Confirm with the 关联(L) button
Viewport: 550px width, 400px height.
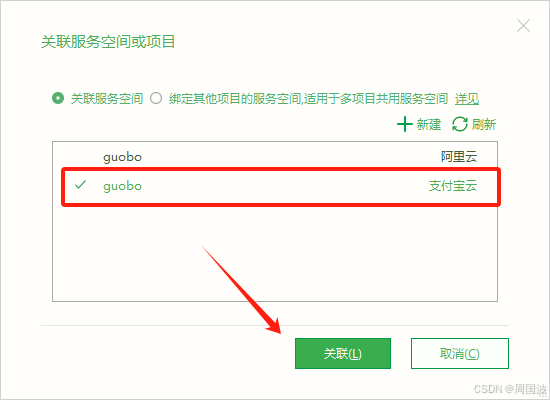point(343,353)
